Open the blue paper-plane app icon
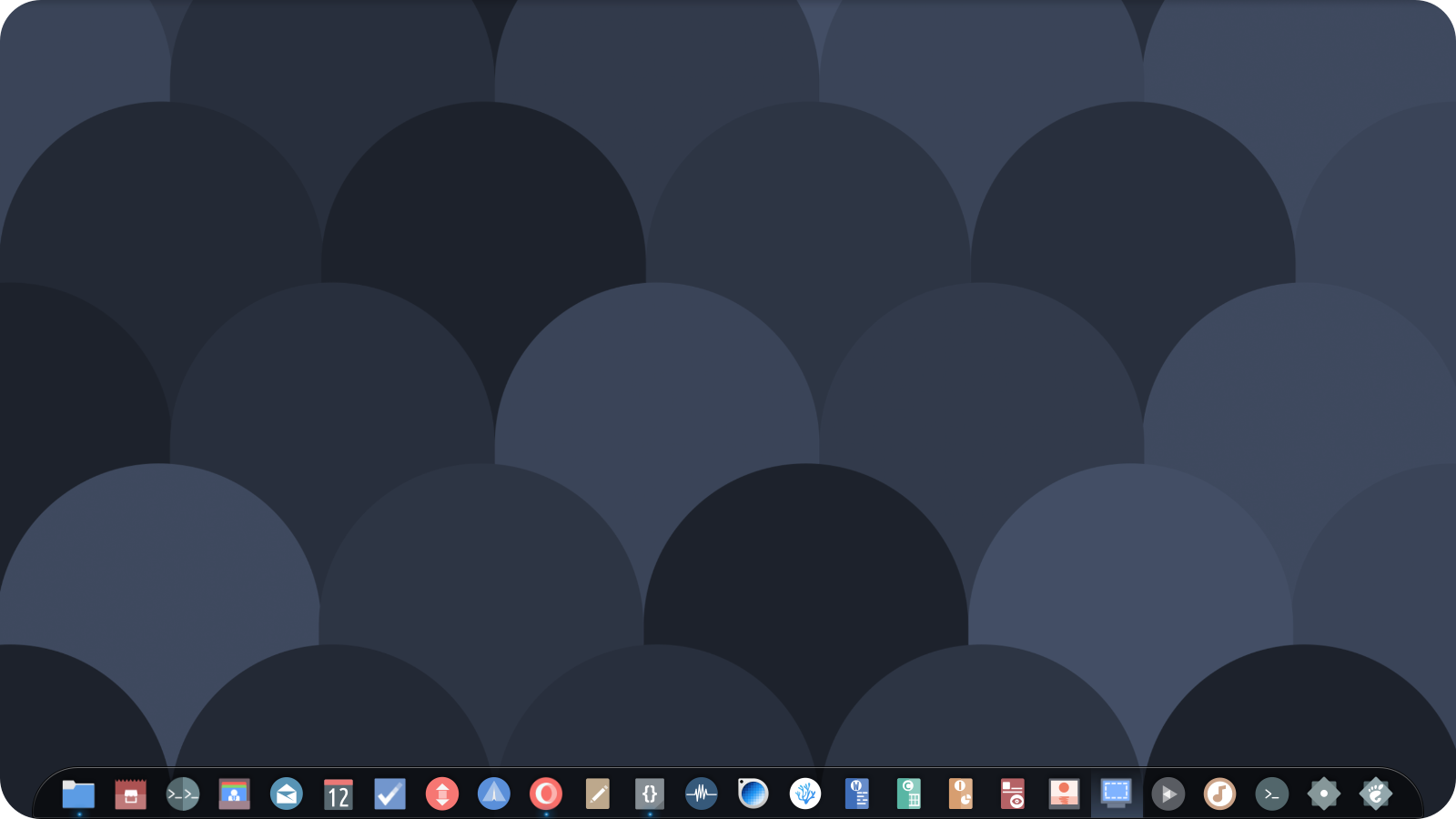 click(493, 794)
